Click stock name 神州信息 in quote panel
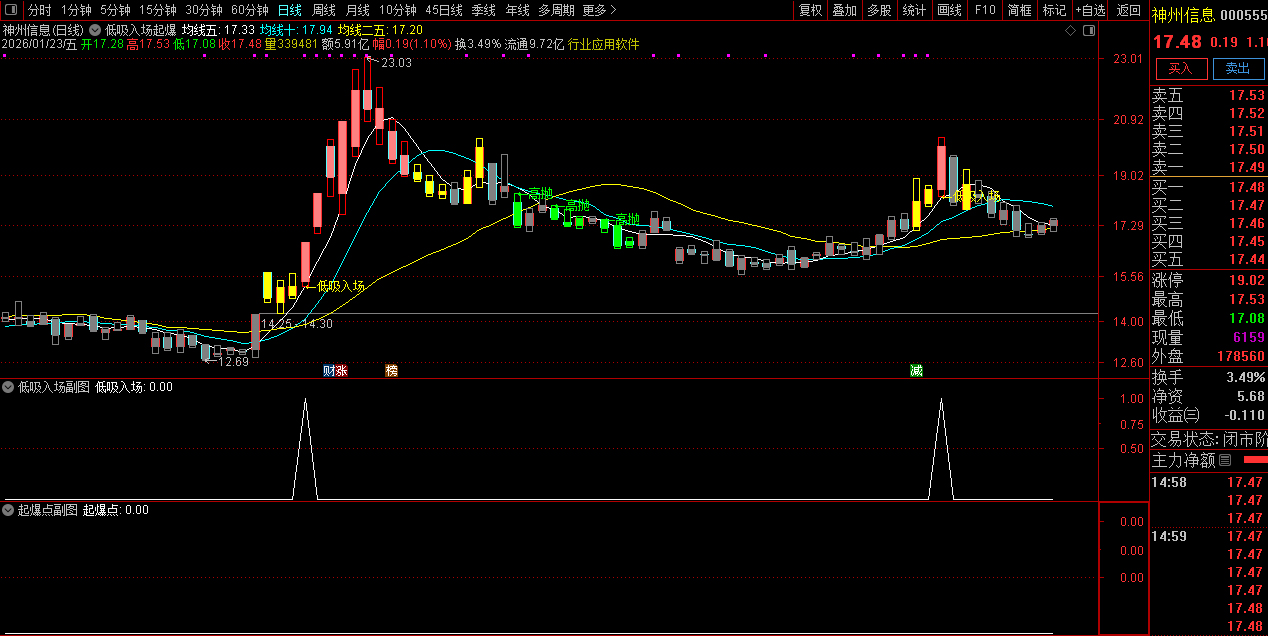Image resolution: width=1268 pixels, height=636 pixels. click(1183, 15)
